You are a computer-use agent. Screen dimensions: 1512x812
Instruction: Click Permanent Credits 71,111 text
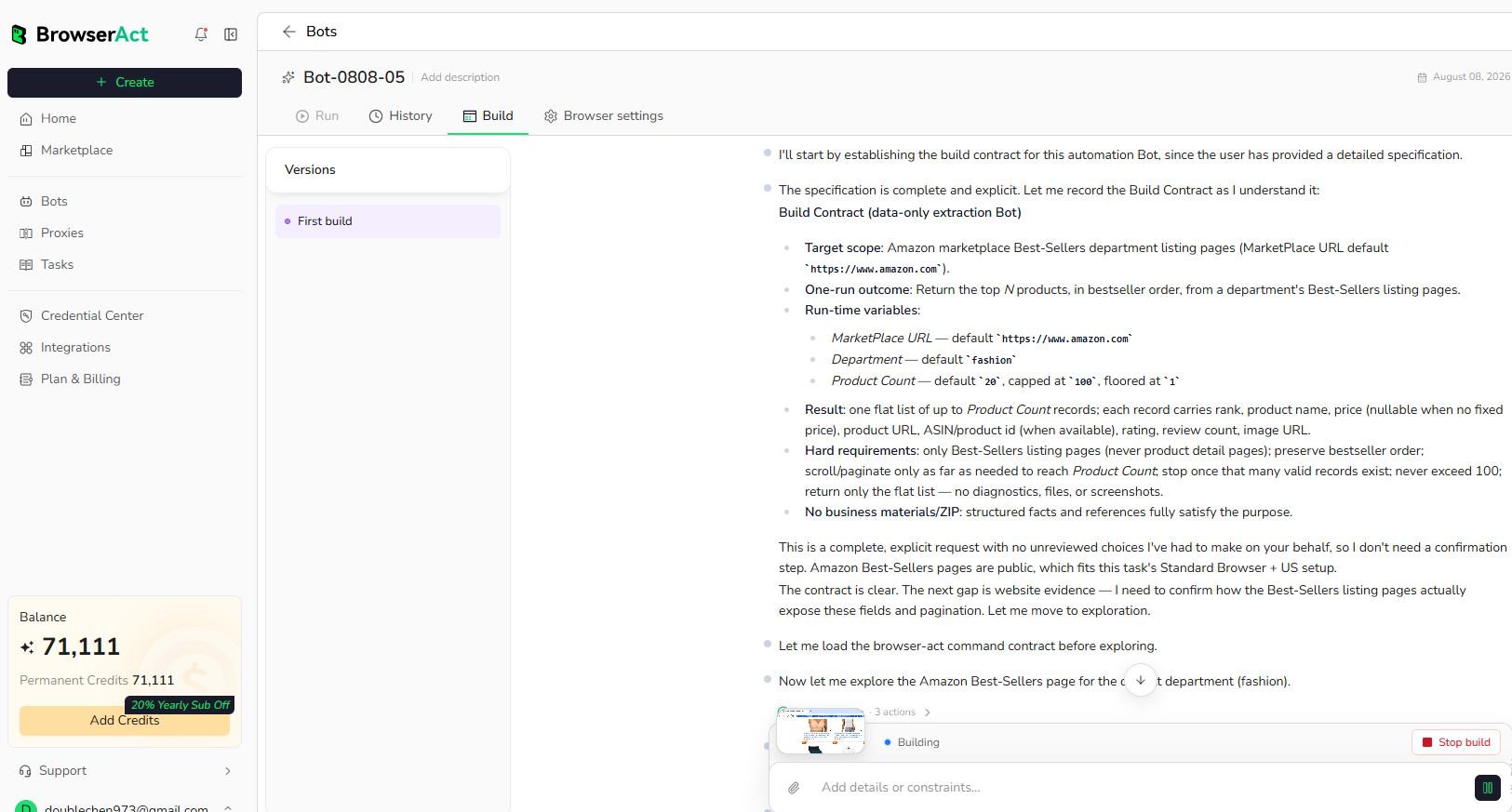pos(97,681)
